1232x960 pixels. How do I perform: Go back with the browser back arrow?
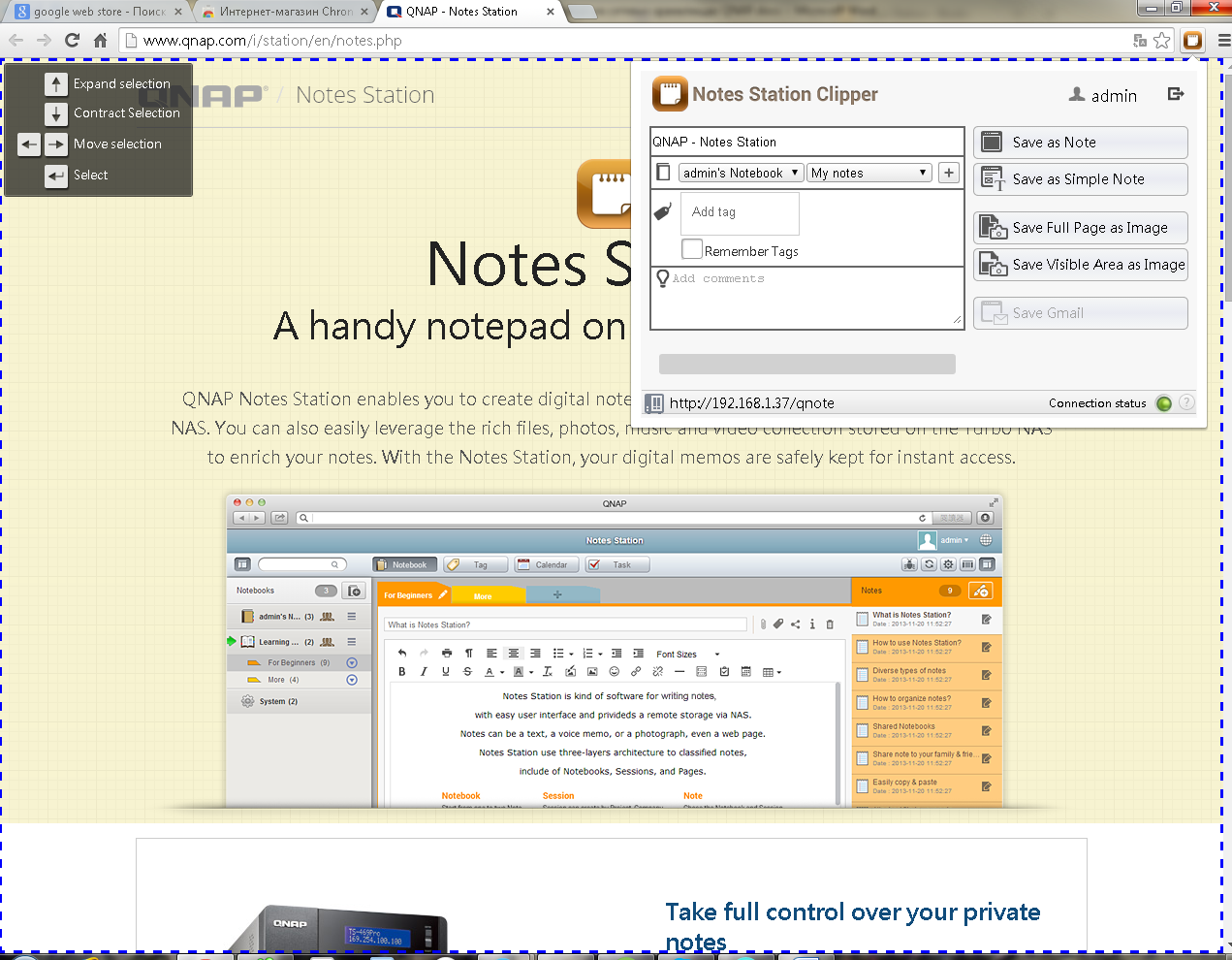16,41
